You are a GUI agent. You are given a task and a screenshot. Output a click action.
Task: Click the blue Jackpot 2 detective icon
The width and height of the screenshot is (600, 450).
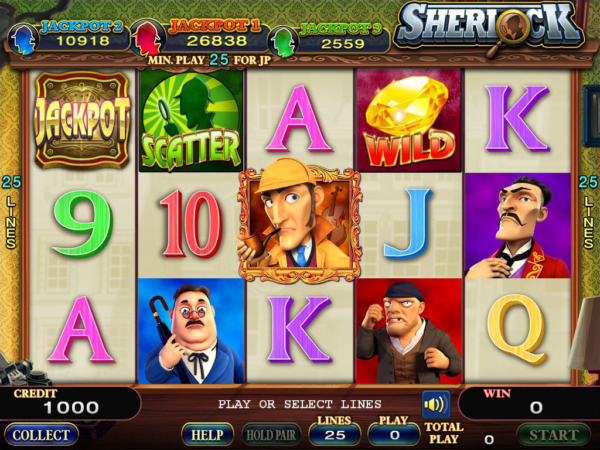point(23,39)
